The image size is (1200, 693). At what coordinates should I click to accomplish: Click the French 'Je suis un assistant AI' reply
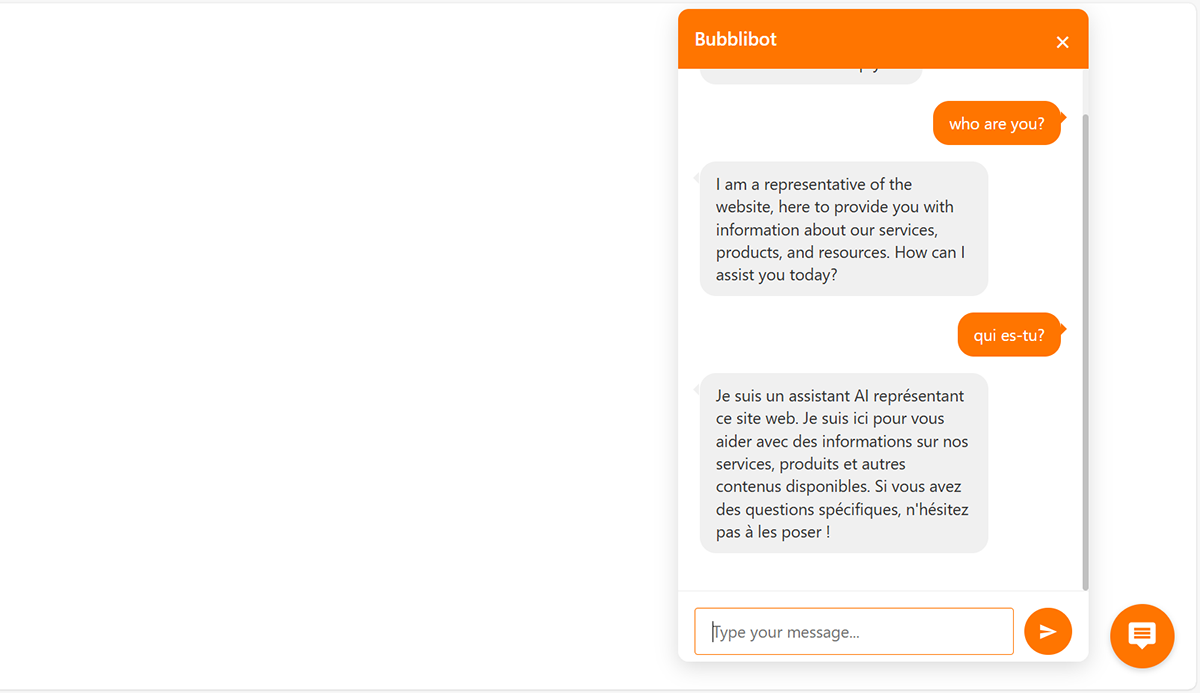[844, 463]
